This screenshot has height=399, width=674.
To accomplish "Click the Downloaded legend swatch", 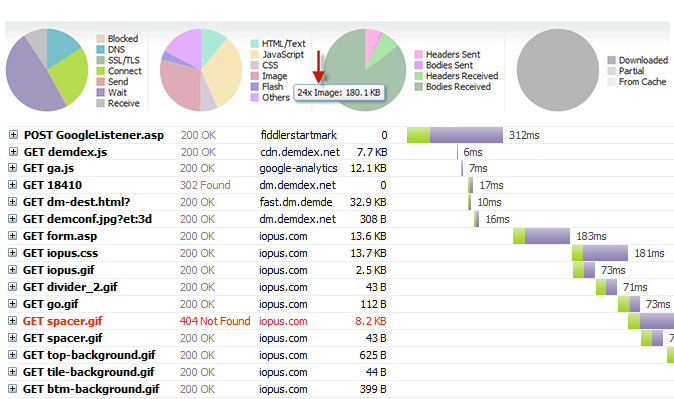I will pyautogui.click(x=612, y=60).
